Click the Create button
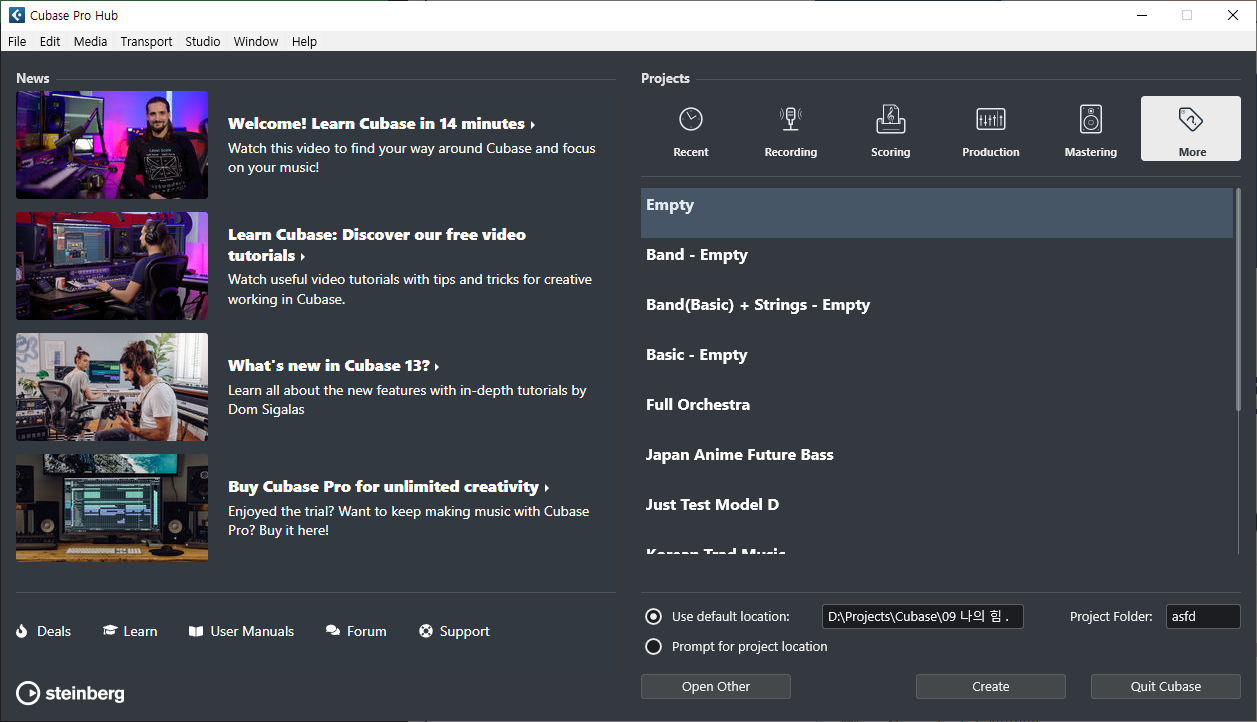This screenshot has width=1257, height=722. click(x=991, y=686)
